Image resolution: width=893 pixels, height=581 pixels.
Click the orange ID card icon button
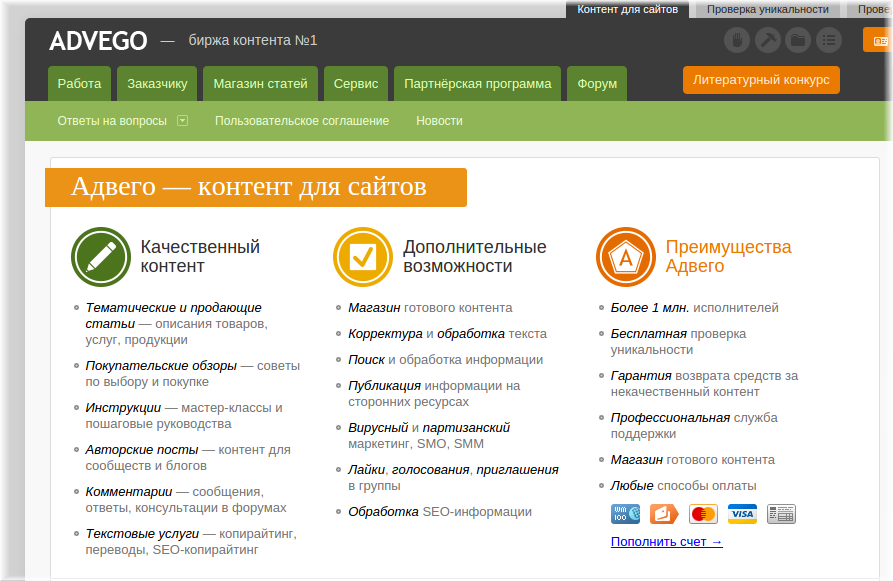click(878, 40)
